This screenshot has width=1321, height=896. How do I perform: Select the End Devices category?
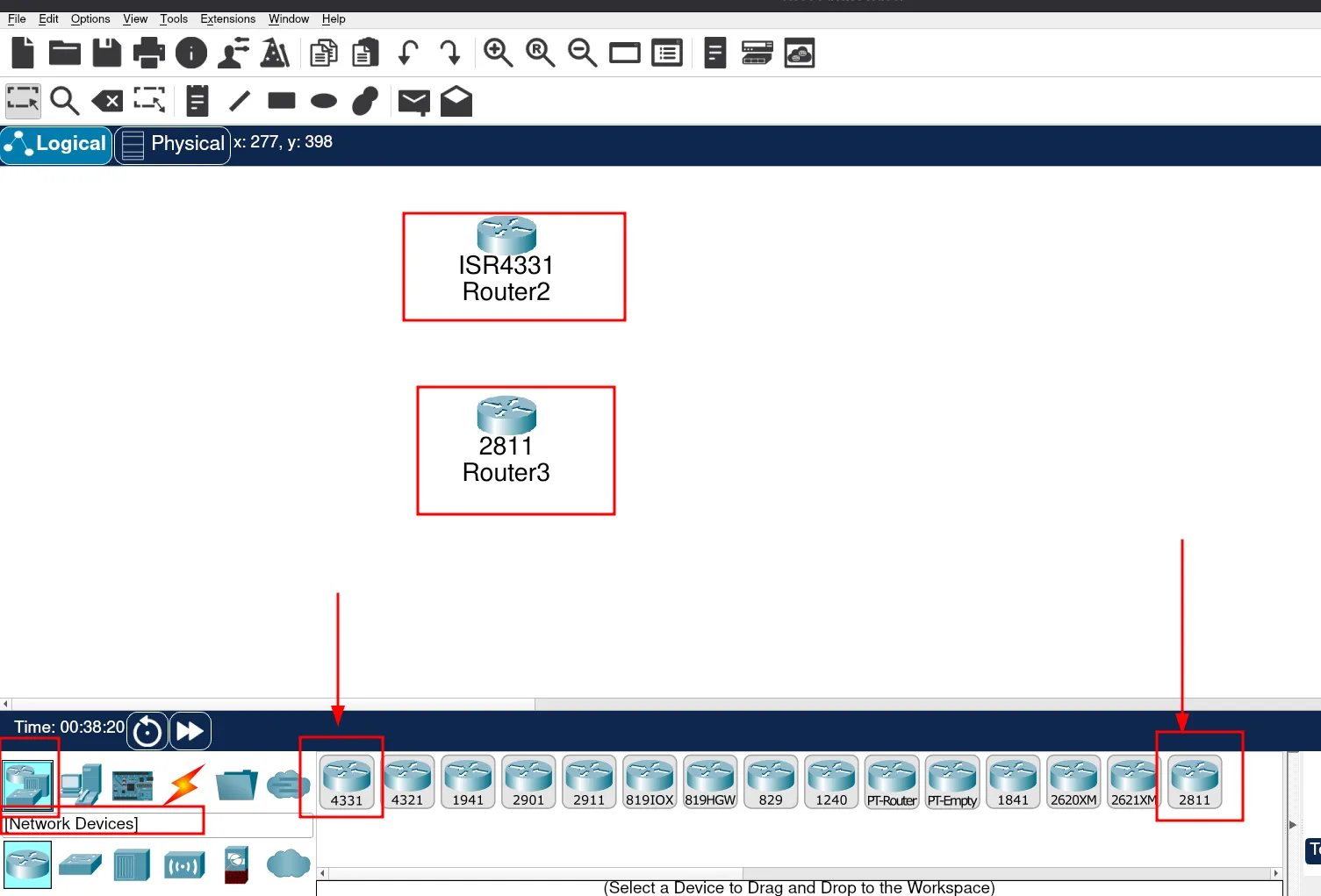pos(82,784)
